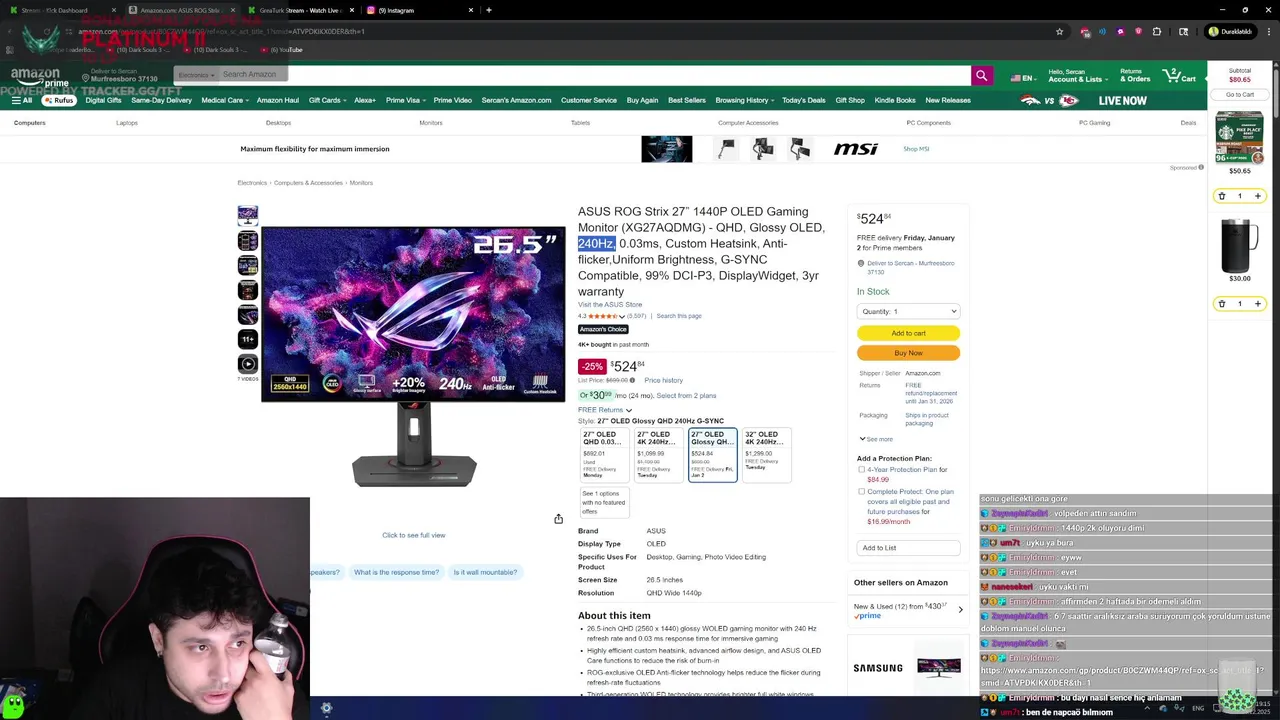Select the 27" OLED QHD 0.03 style at $692.01
1280x720 pixels.
605,455
